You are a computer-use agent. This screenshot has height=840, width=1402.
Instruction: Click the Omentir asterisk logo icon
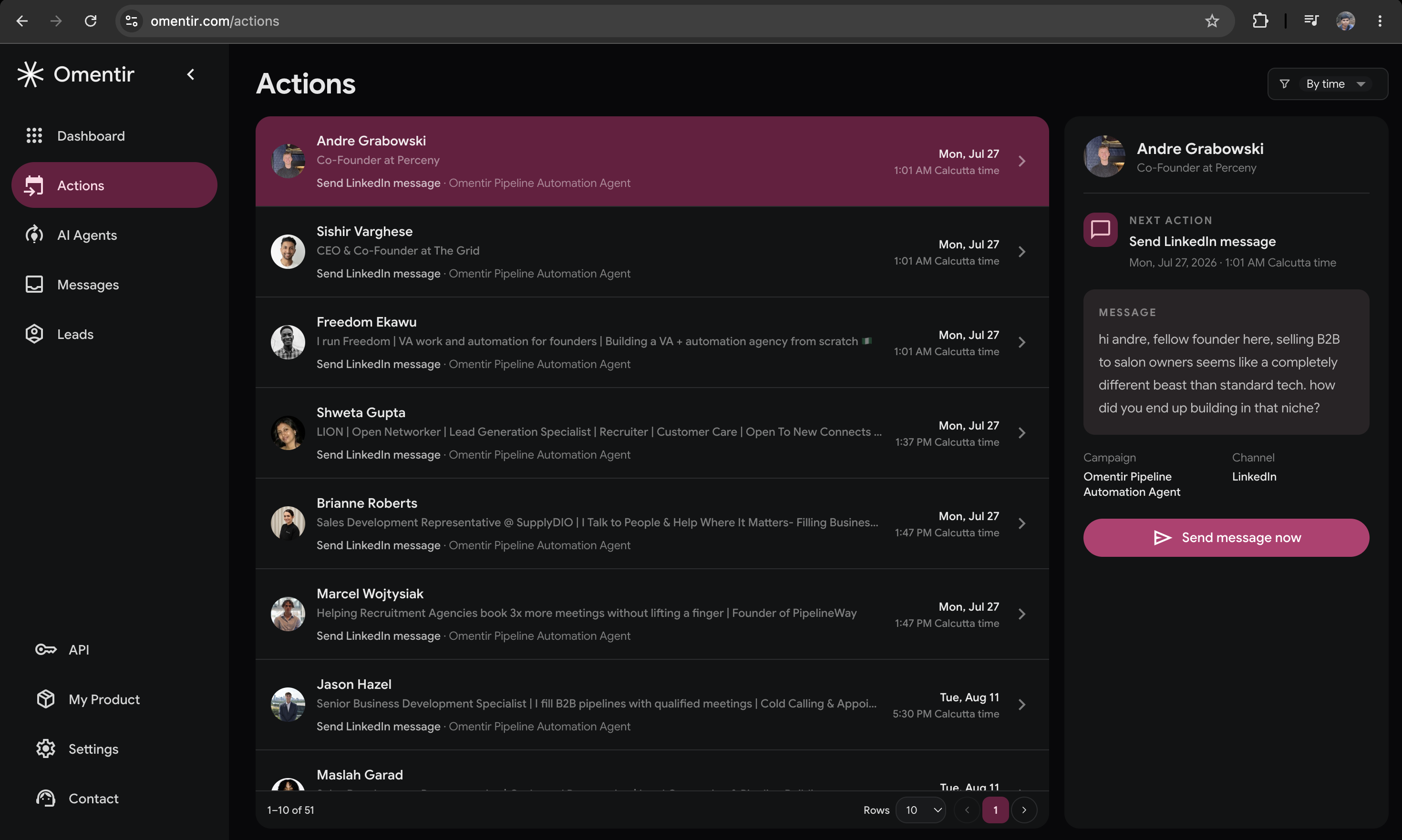tap(30, 74)
